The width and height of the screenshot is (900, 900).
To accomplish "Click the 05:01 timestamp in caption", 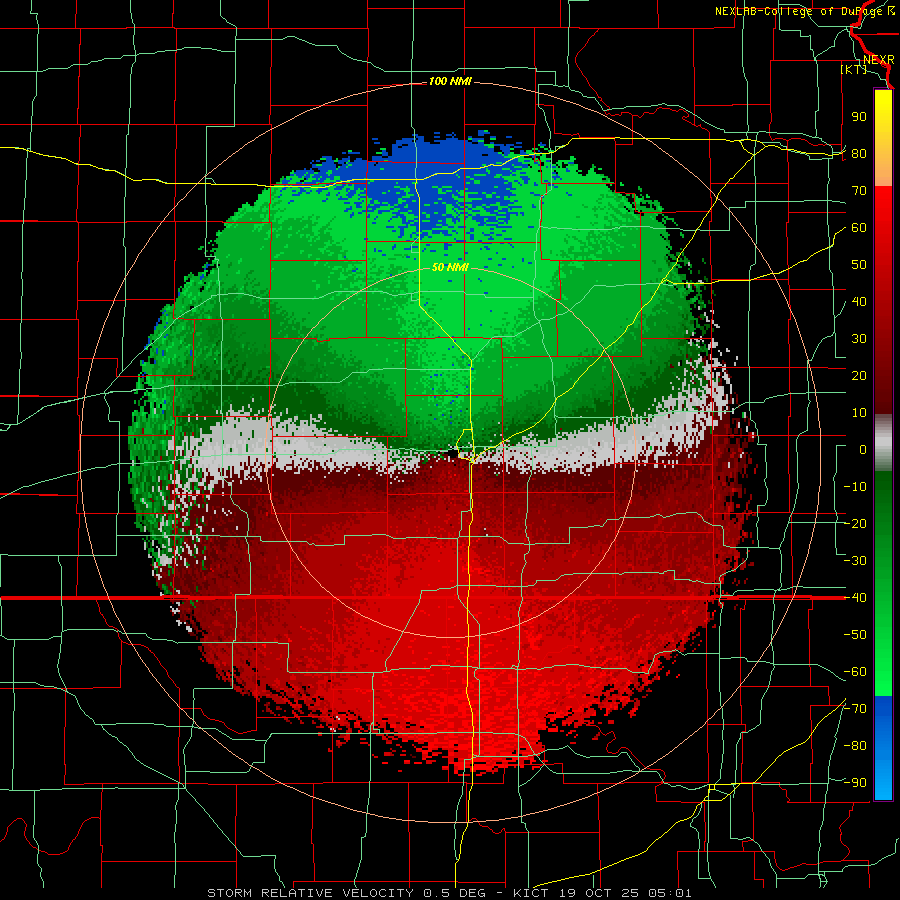I will (669, 893).
